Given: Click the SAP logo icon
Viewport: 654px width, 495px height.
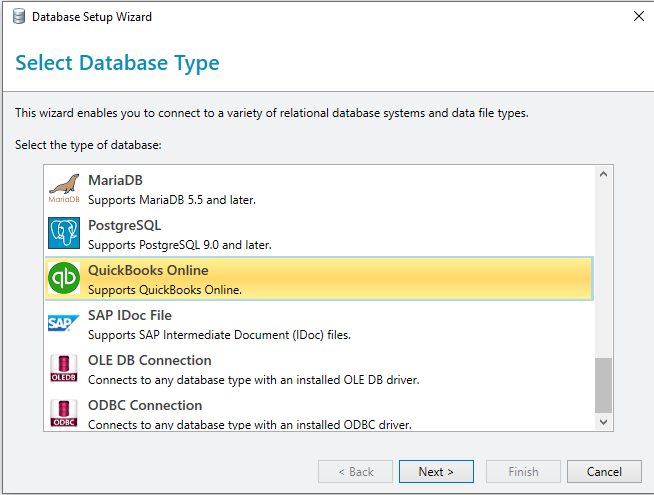Looking at the screenshot, I should click(63, 323).
